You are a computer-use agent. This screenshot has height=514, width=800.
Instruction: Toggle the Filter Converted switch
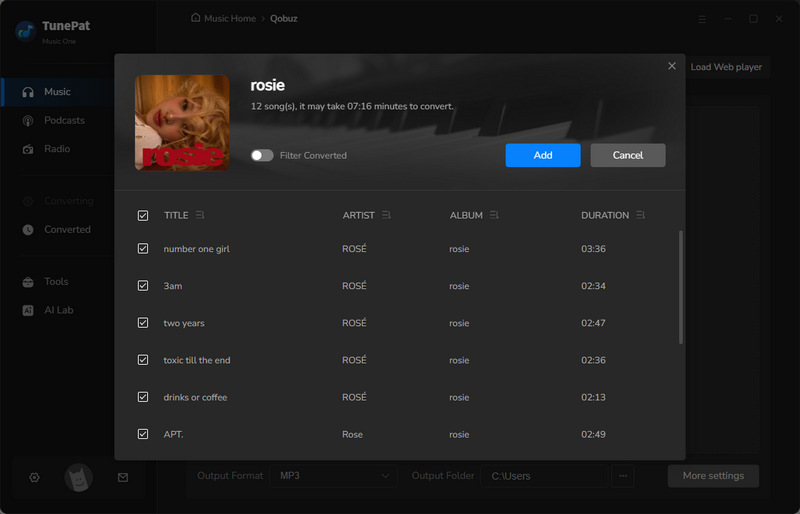pyautogui.click(x=262, y=155)
